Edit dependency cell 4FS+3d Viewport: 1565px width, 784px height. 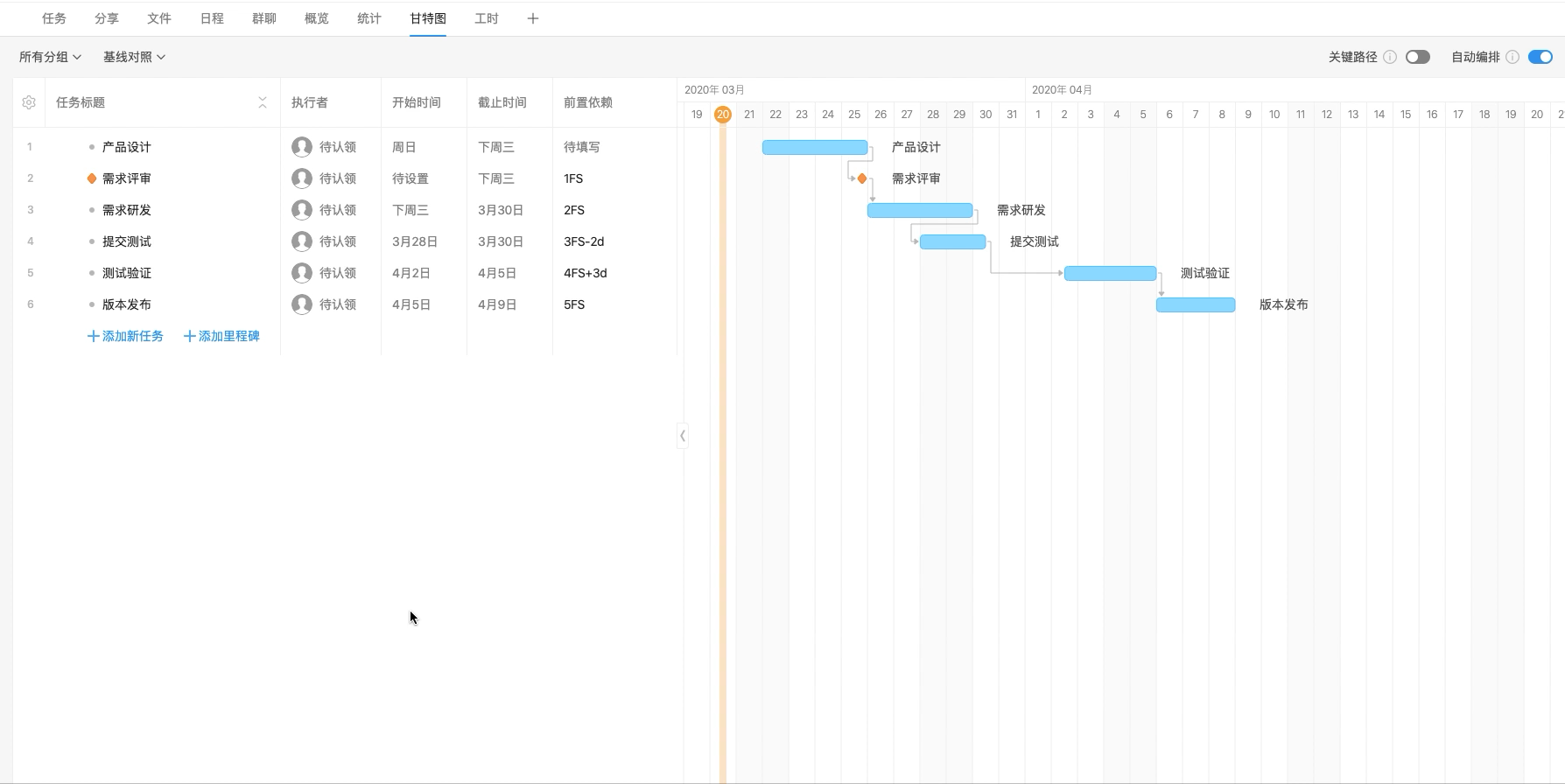pos(586,273)
